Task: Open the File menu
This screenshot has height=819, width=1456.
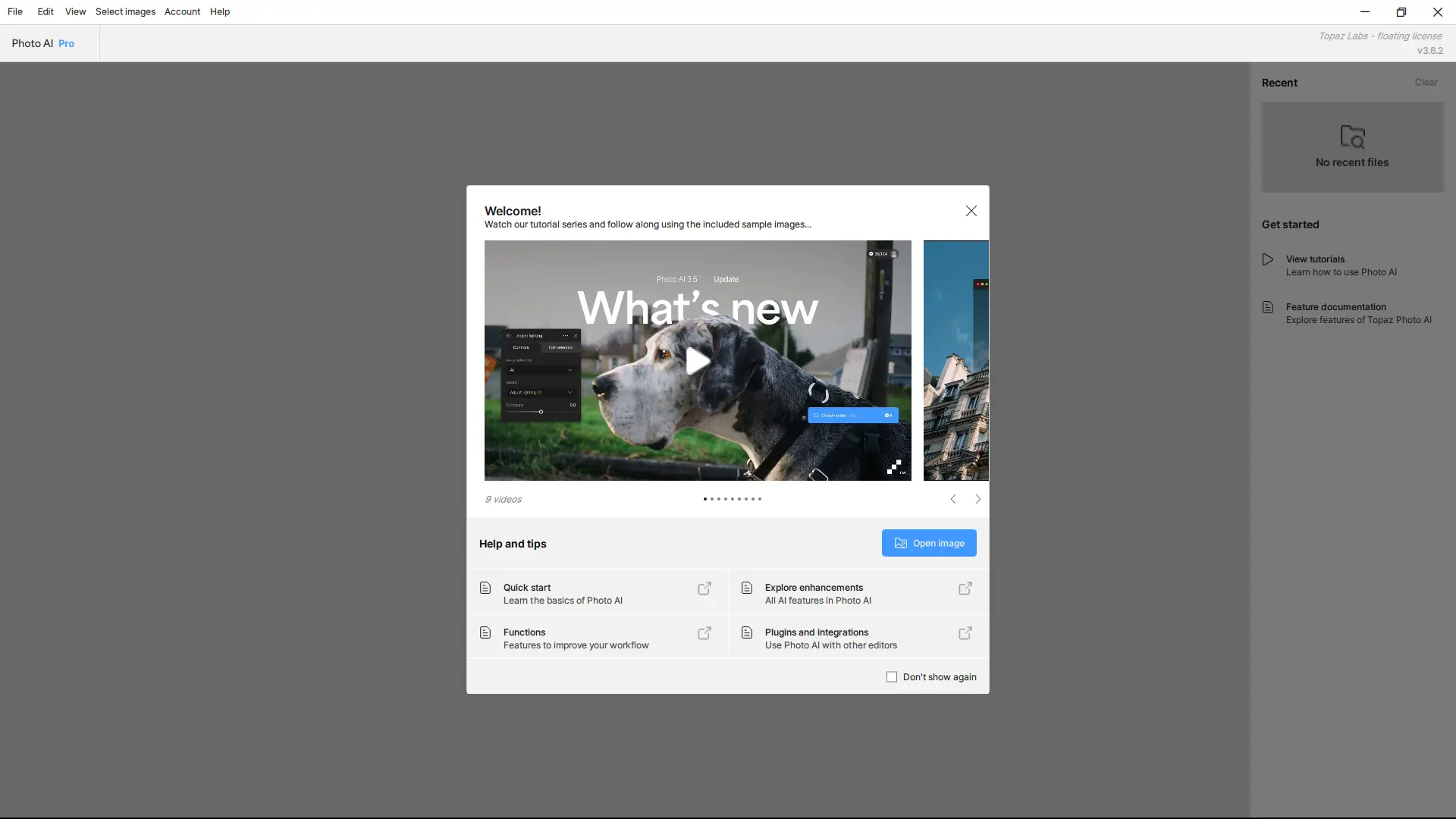Action: point(15,11)
